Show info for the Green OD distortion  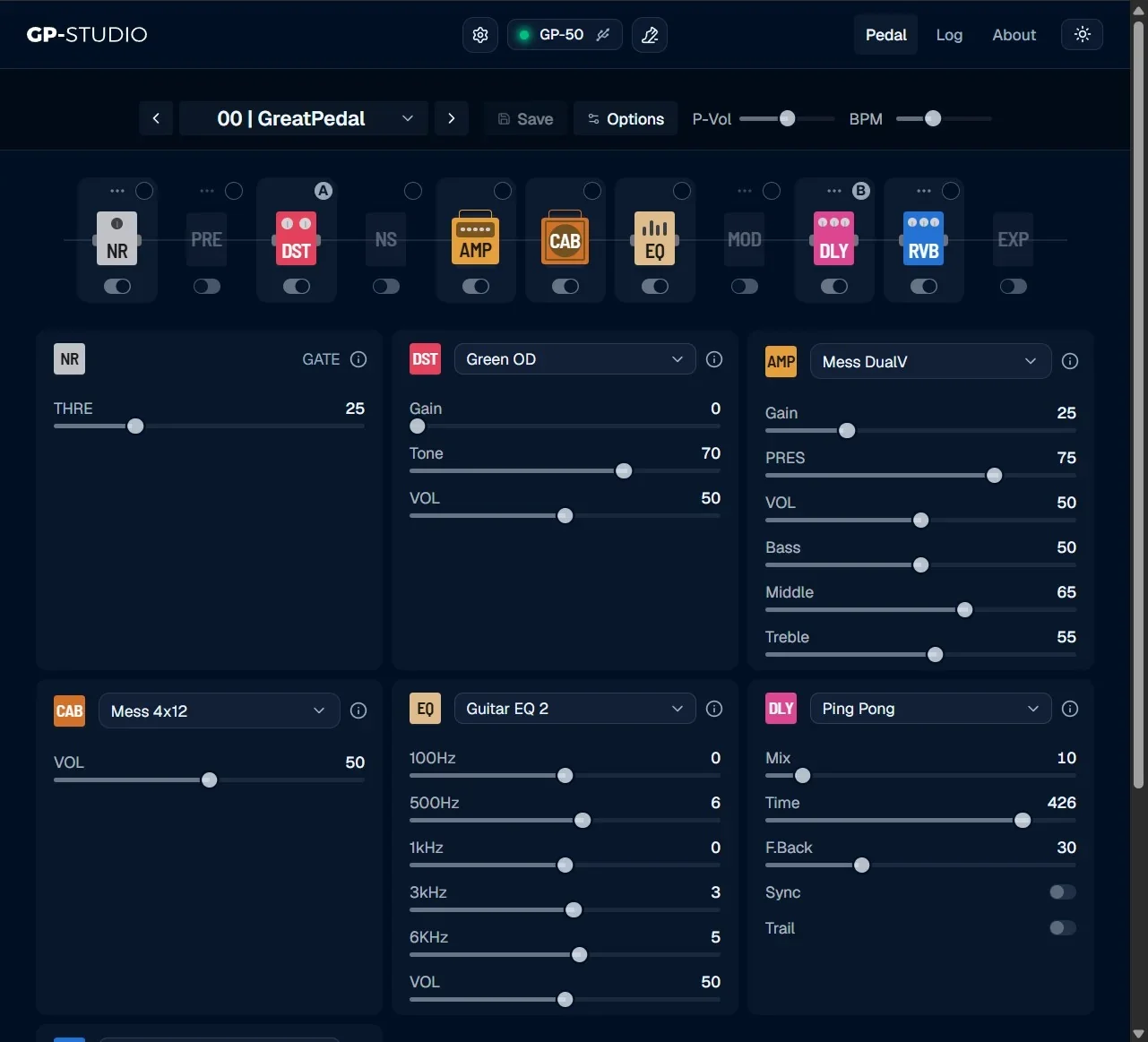pyautogui.click(x=714, y=359)
